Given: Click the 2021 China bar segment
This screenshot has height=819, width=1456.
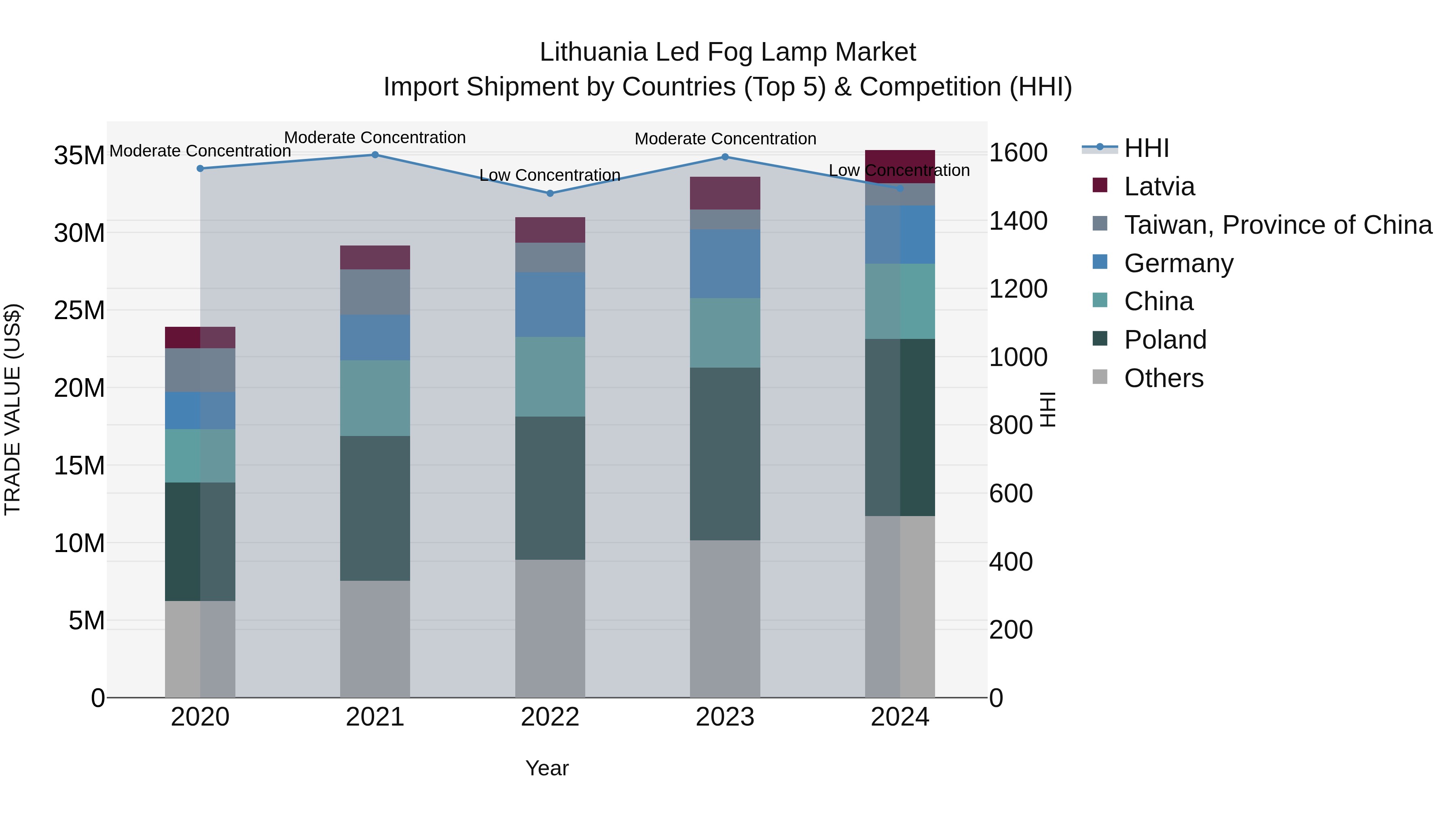Looking at the screenshot, I should point(375,398).
